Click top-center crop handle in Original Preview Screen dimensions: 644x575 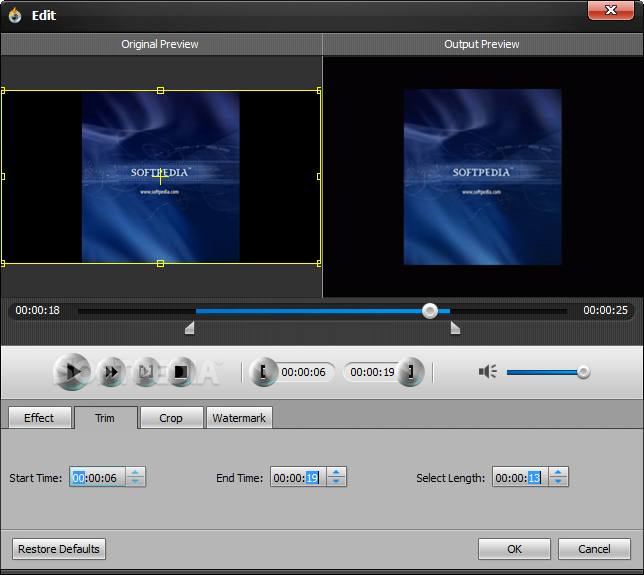coord(161,90)
